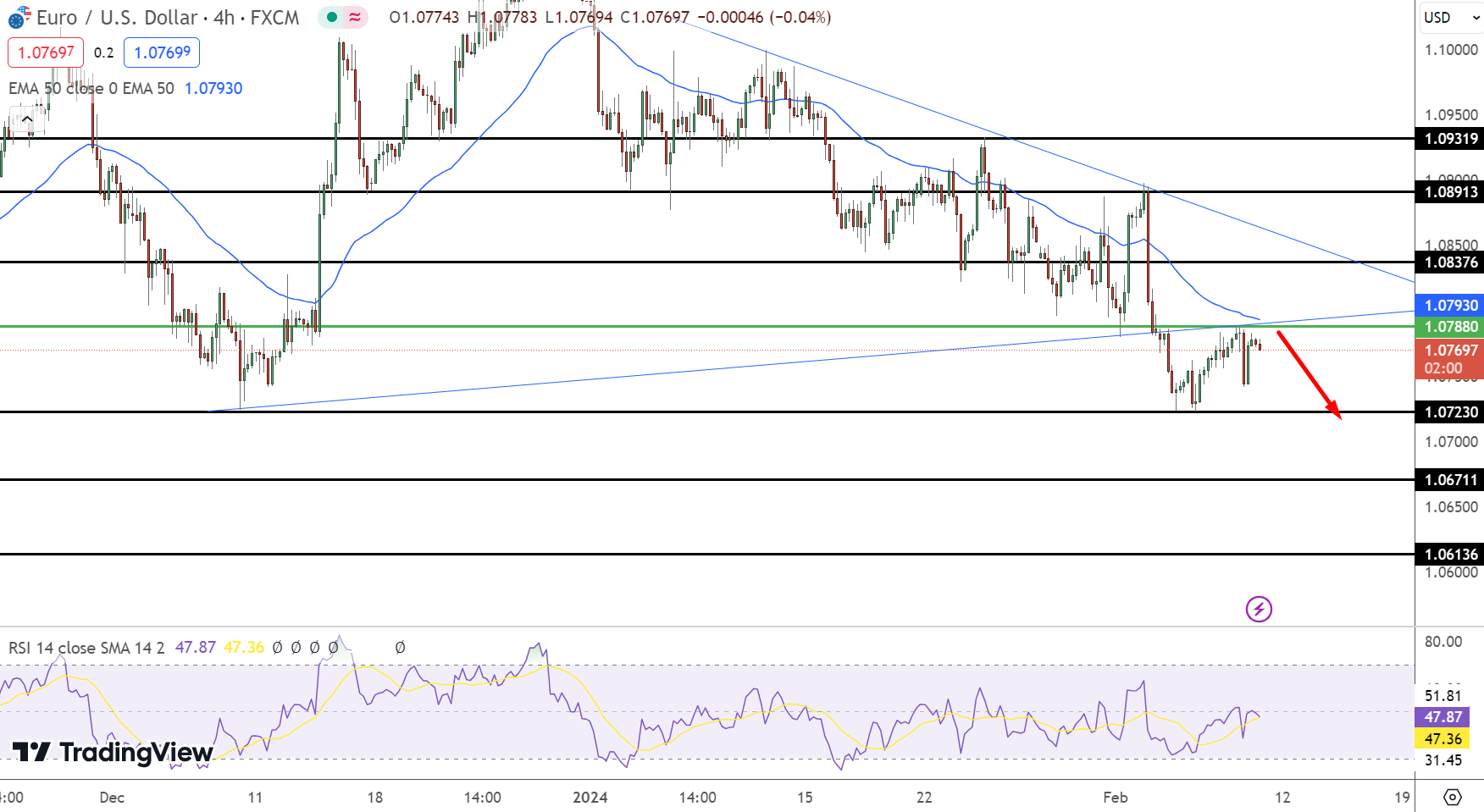
Task: Click the purple RSI value 47.87 in legend
Action: click(x=196, y=648)
